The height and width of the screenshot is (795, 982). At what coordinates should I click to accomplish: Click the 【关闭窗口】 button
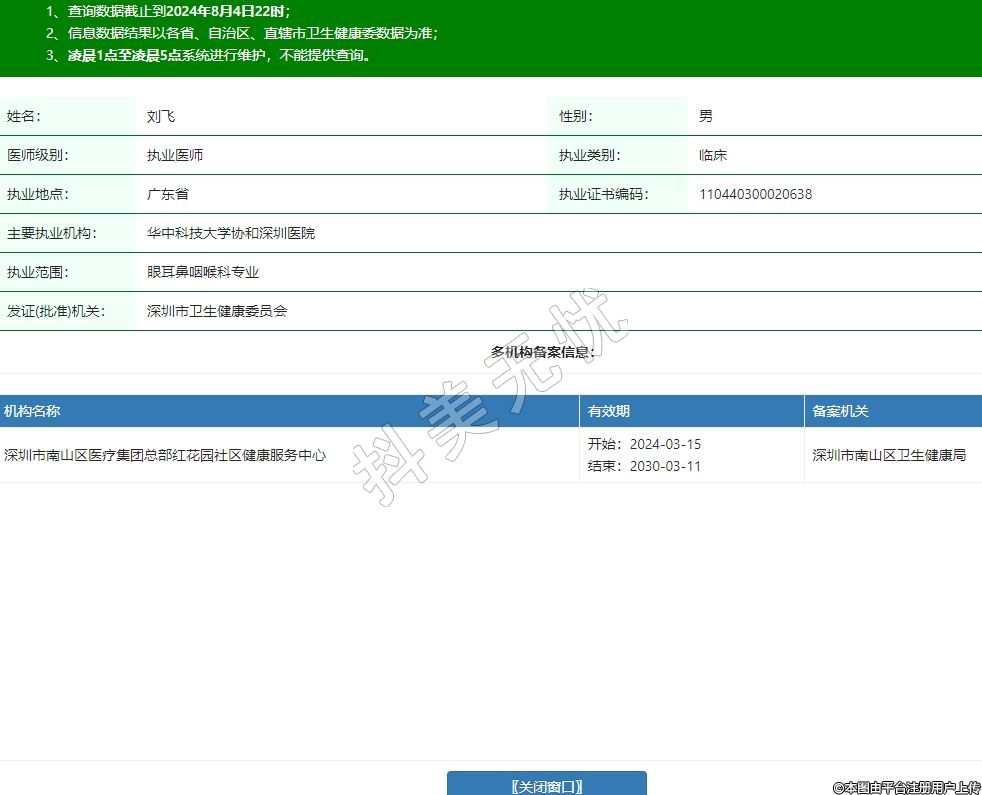click(x=546, y=785)
